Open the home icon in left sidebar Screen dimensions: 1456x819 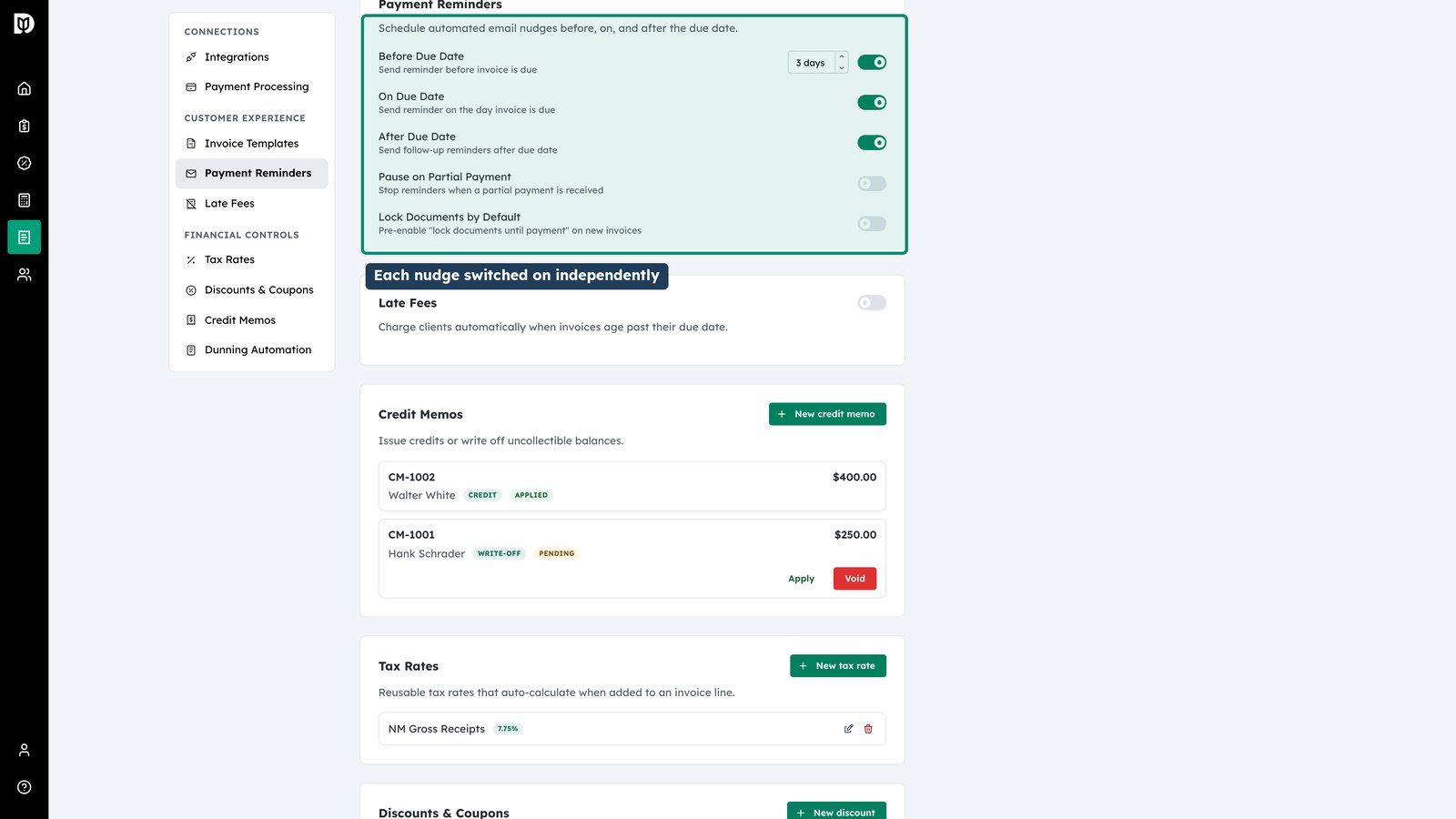pyautogui.click(x=25, y=88)
